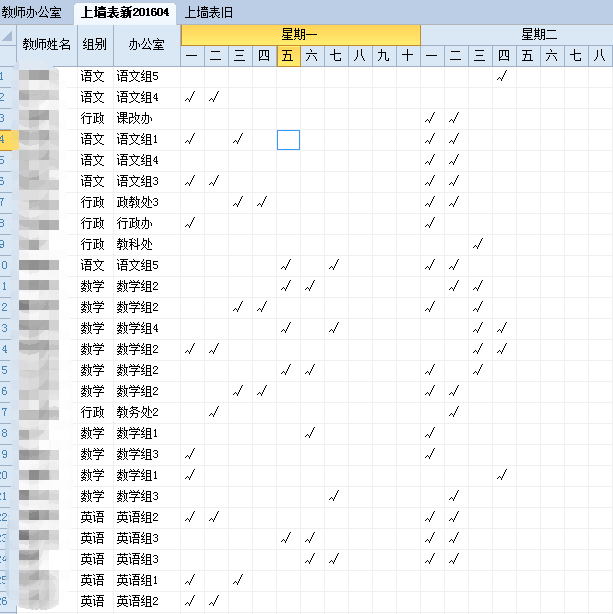The width and height of the screenshot is (613, 614).
Task: Select the 组别 column header
Action: tap(95, 45)
